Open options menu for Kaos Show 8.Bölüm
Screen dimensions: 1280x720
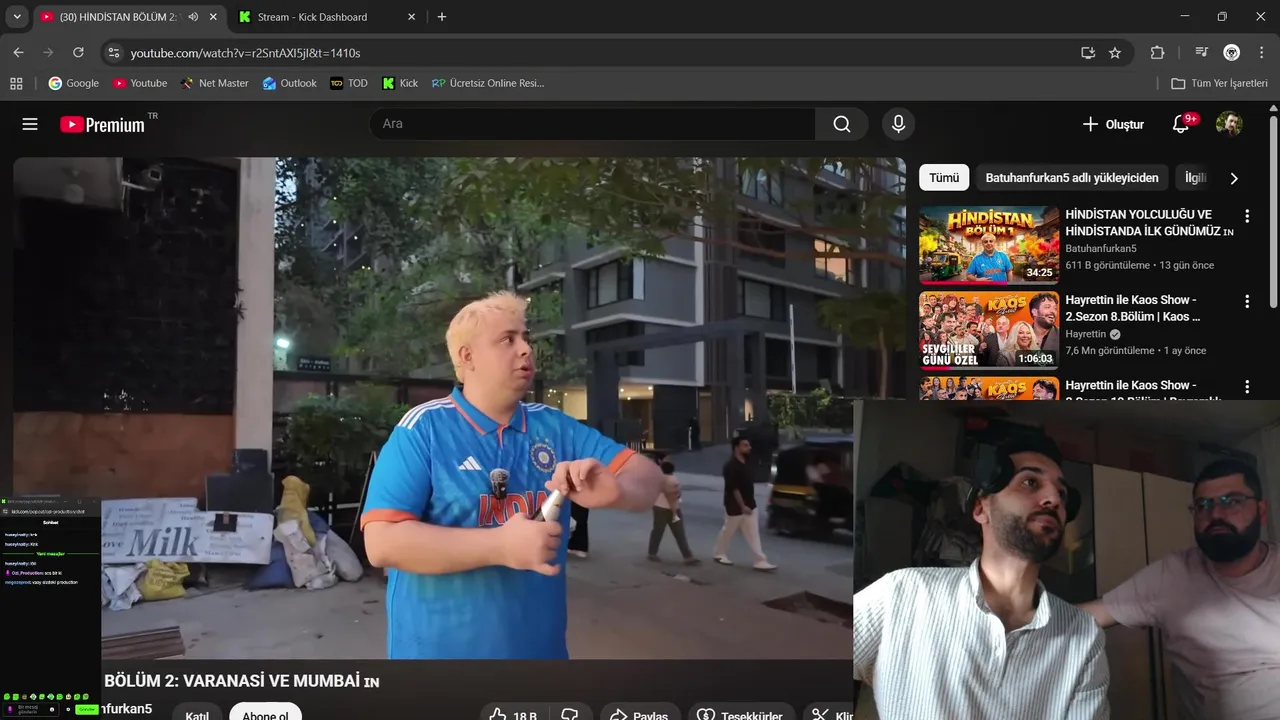click(1246, 301)
